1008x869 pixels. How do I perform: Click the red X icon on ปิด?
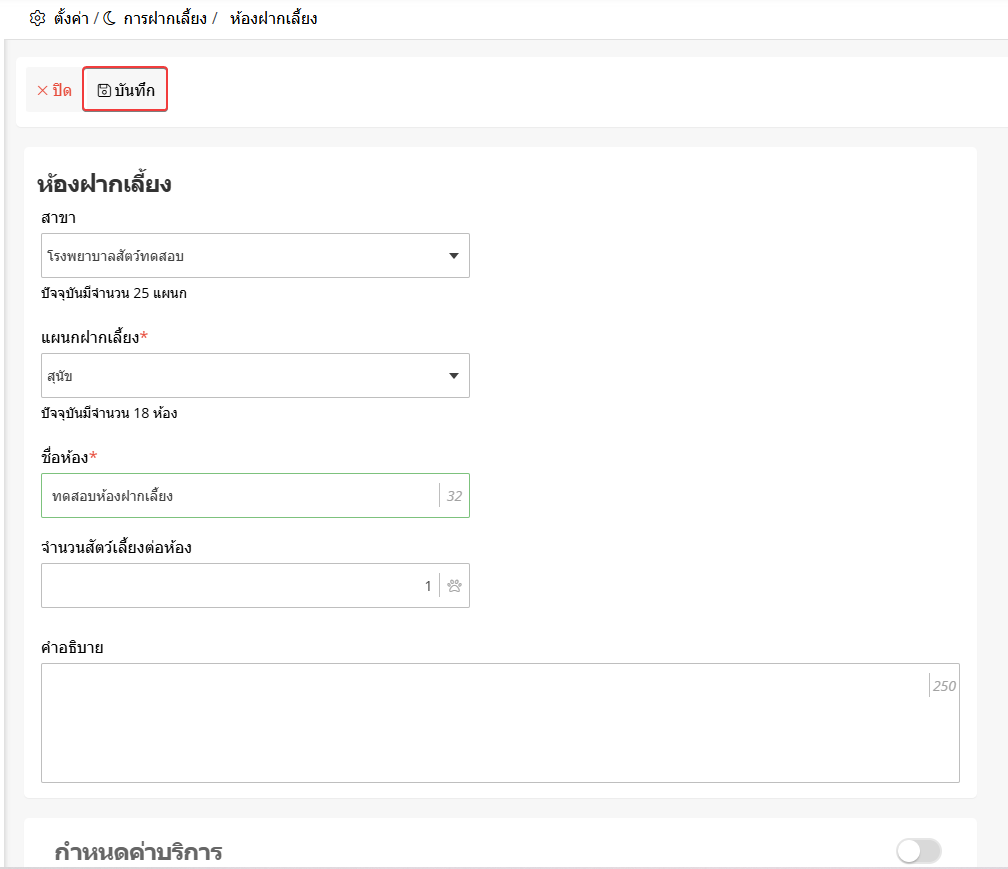(42, 91)
